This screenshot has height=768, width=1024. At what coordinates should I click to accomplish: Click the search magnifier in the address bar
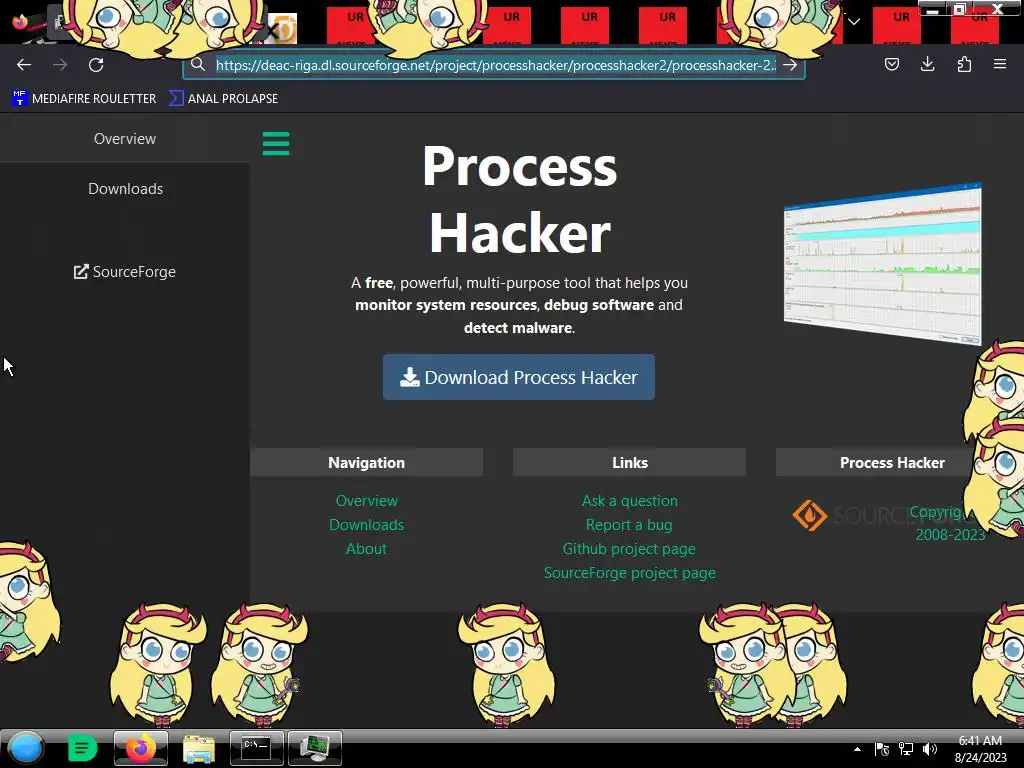(x=198, y=64)
